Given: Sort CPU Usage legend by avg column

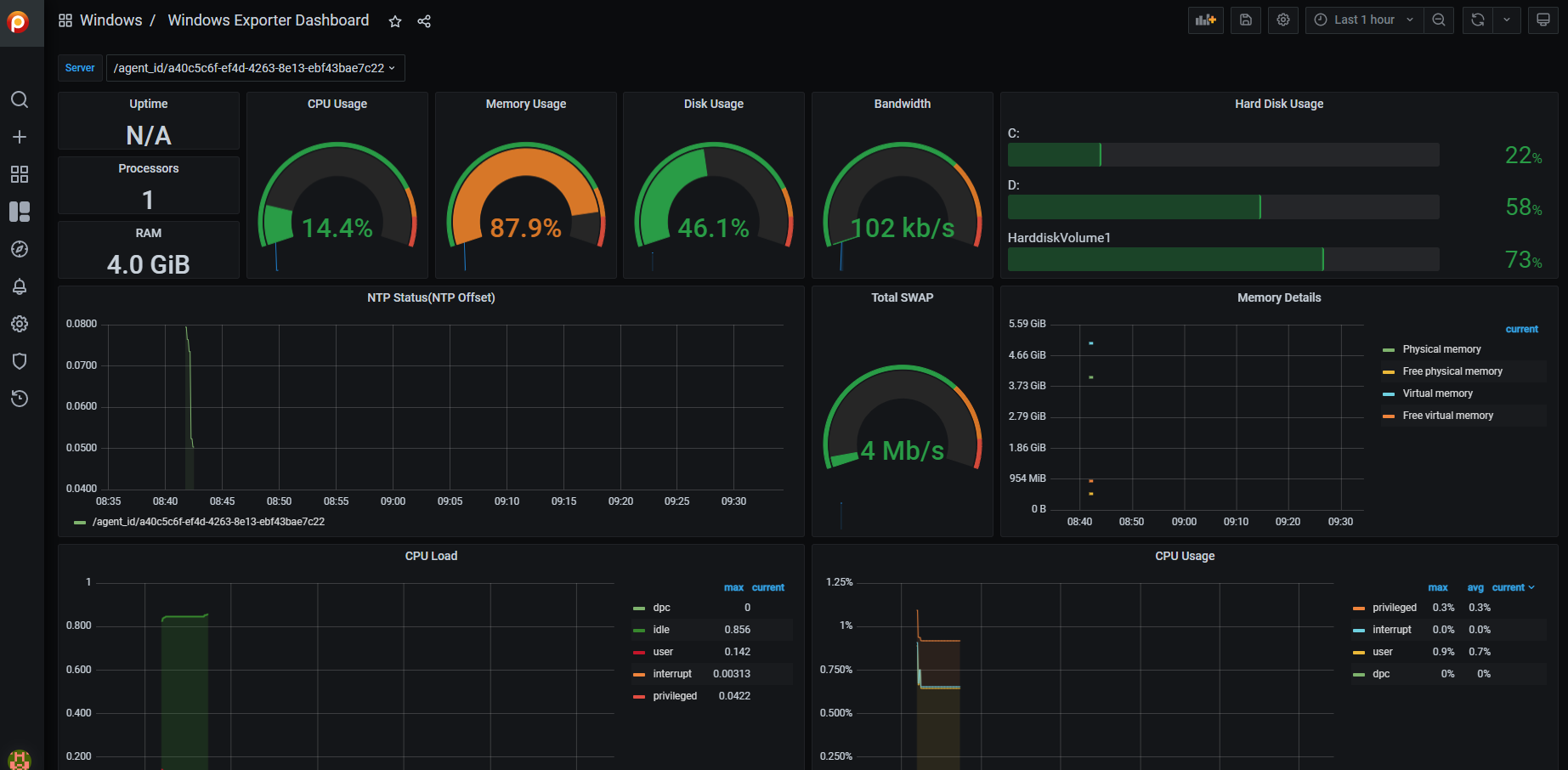Looking at the screenshot, I should click(x=1475, y=587).
